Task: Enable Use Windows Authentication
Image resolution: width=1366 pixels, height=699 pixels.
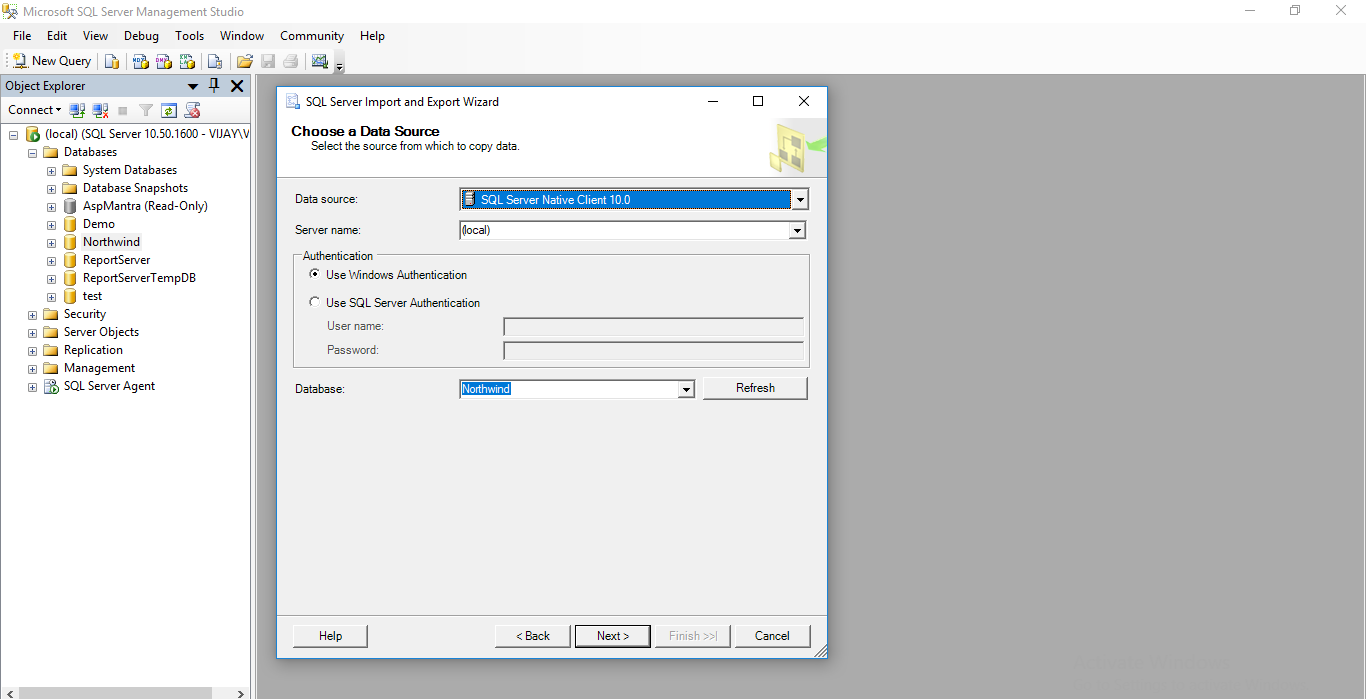Action: point(315,274)
